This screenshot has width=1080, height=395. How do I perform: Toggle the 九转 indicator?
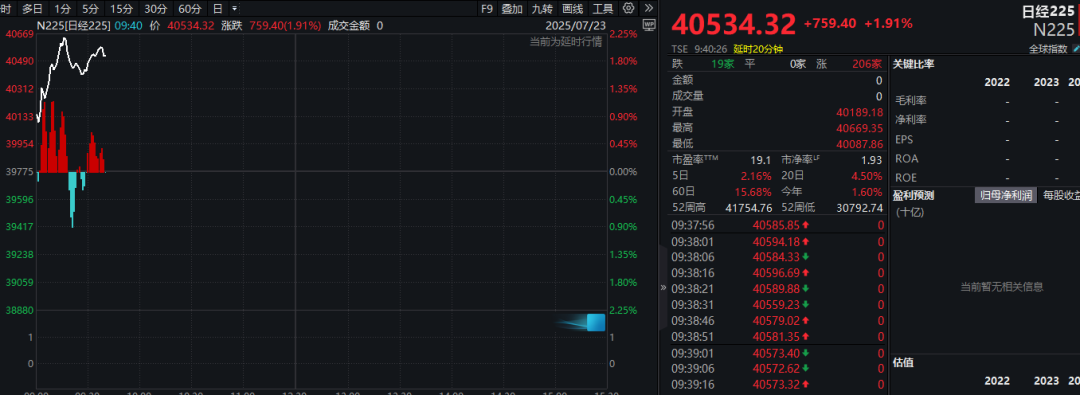click(542, 9)
